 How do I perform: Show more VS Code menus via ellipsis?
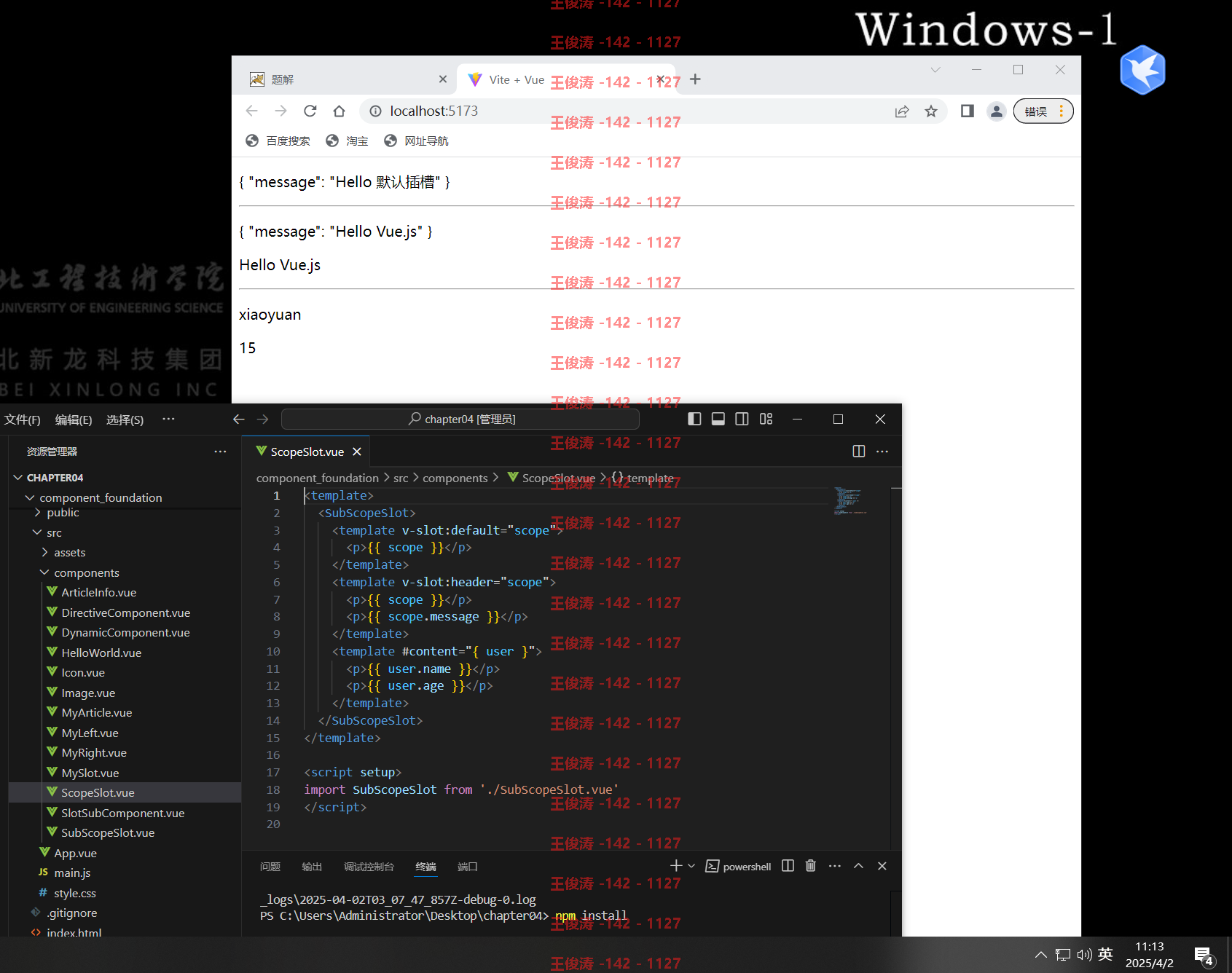click(168, 419)
